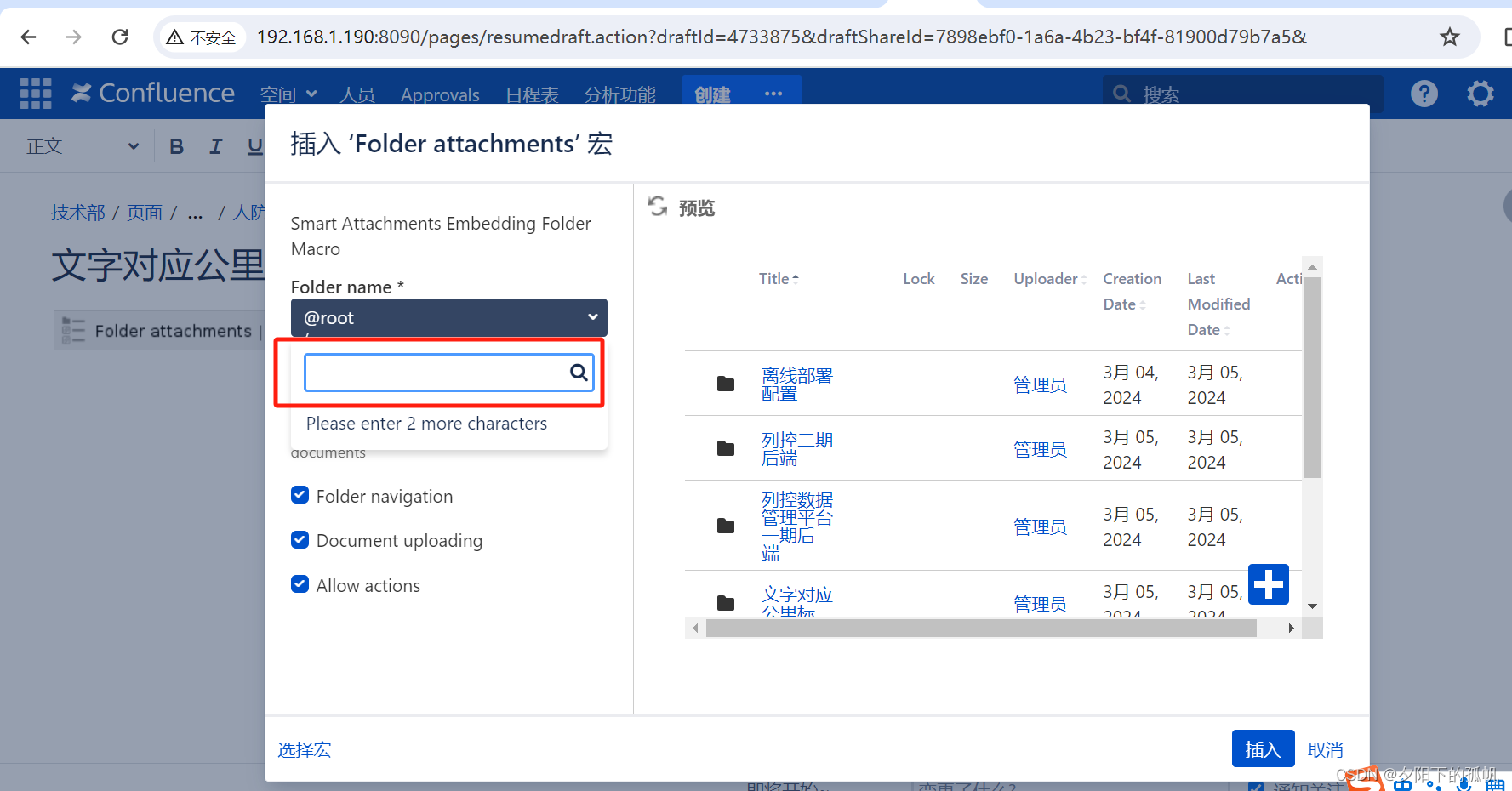This screenshot has height=791, width=1512.
Task: Click the preview scroll left arrow
Action: click(695, 628)
